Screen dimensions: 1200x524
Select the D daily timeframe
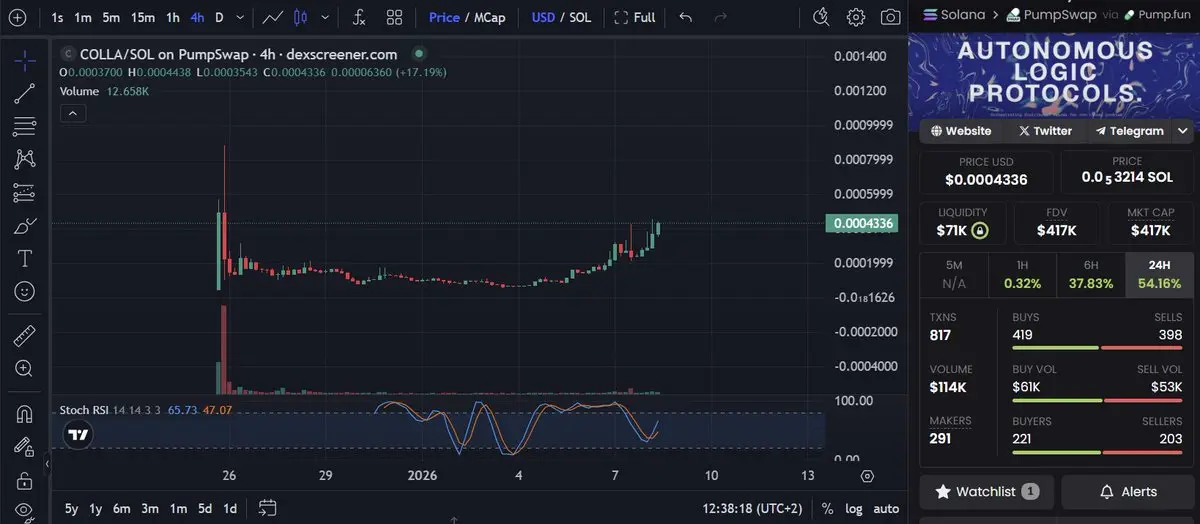click(220, 17)
